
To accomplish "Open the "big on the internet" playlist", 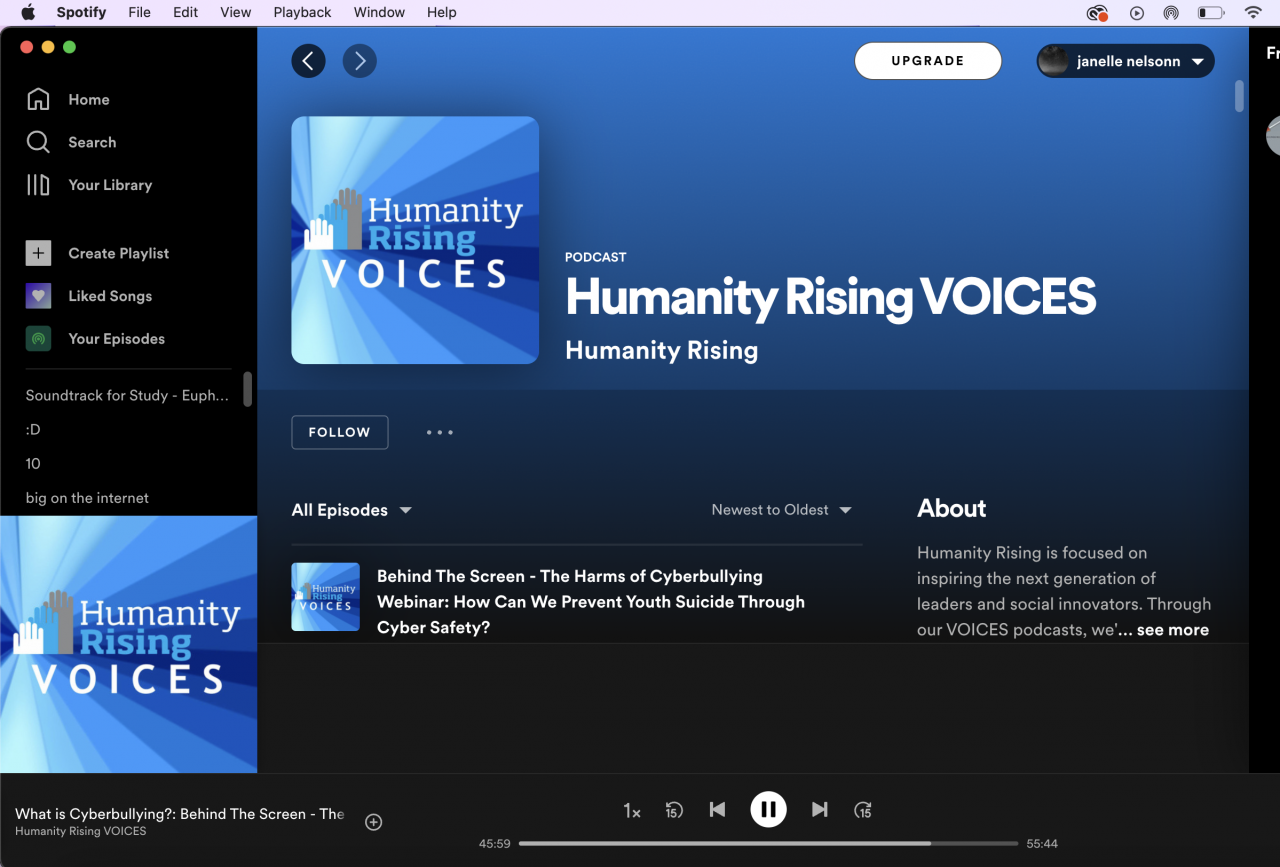I will pos(87,498).
